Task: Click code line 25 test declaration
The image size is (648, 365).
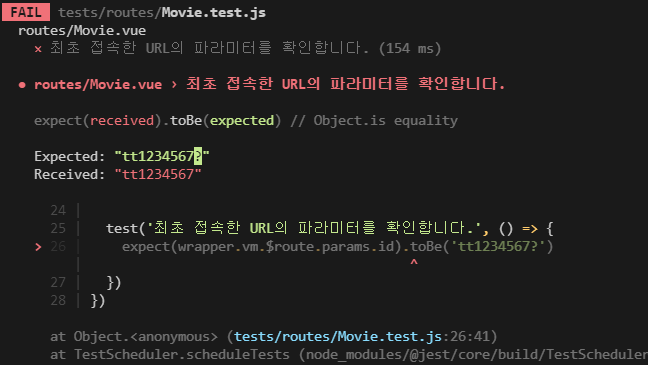Action: click(329, 228)
